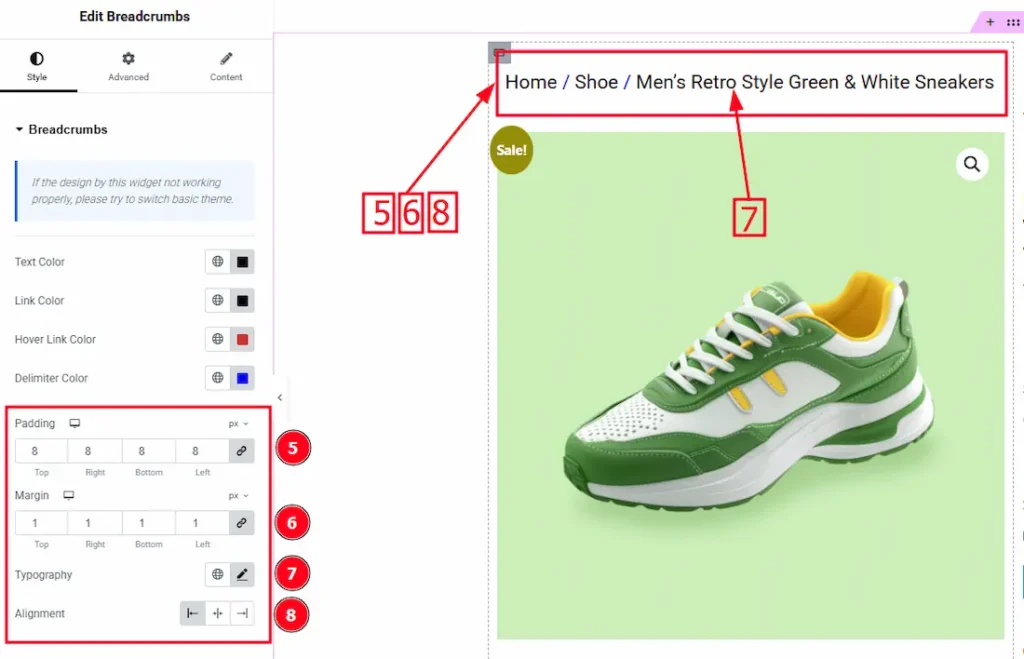The height and width of the screenshot is (659, 1024).
Task: Set alignment to center
Action: pyautogui.click(x=217, y=614)
